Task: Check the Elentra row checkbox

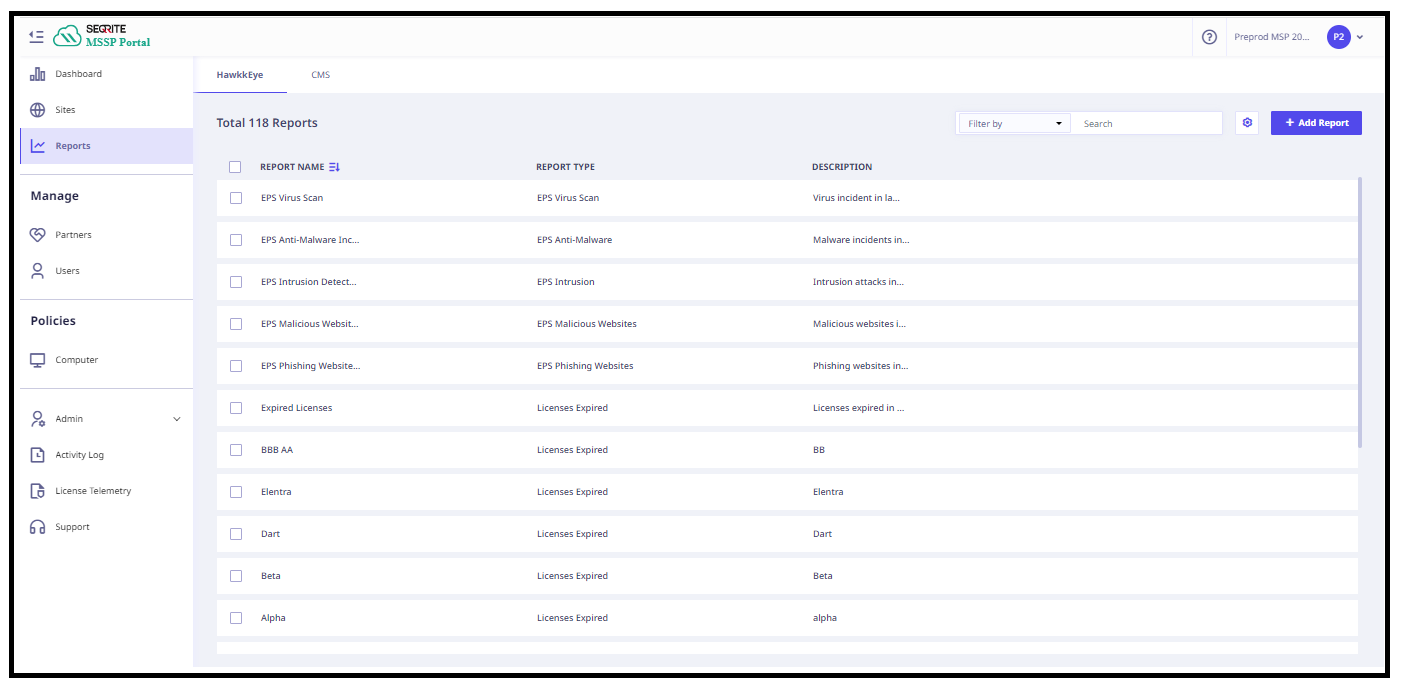Action: coord(236,492)
